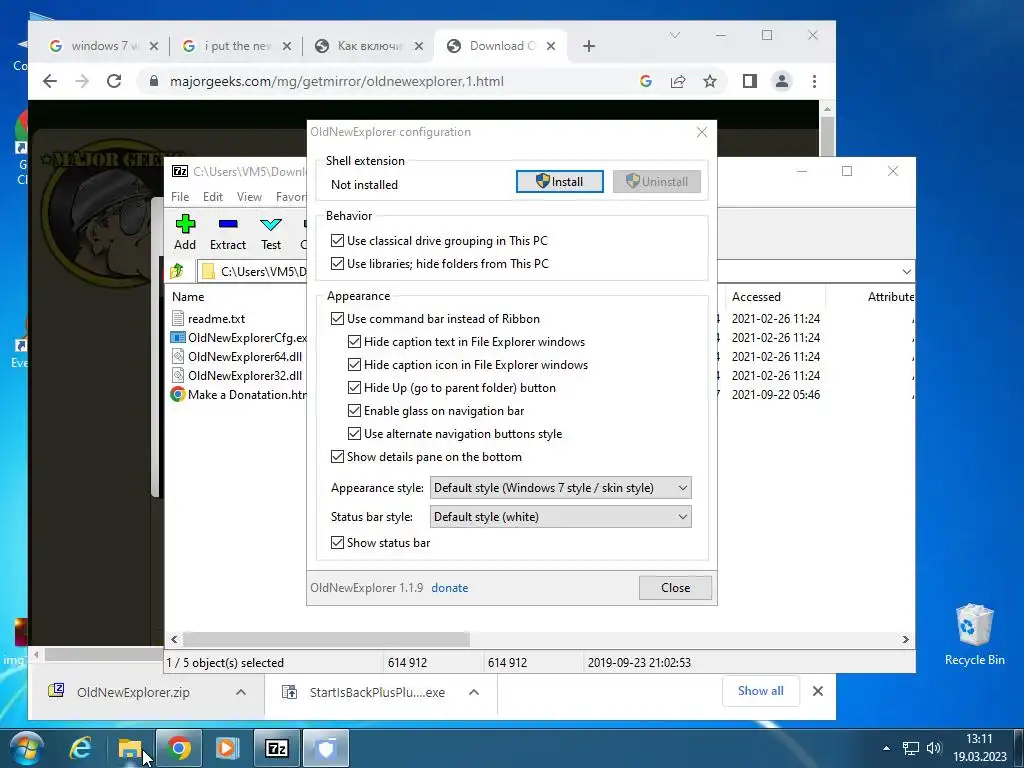Viewport: 1024px width, 768px height.
Task: Select the OldNewExplorer32.dll file icon
Action: point(178,376)
